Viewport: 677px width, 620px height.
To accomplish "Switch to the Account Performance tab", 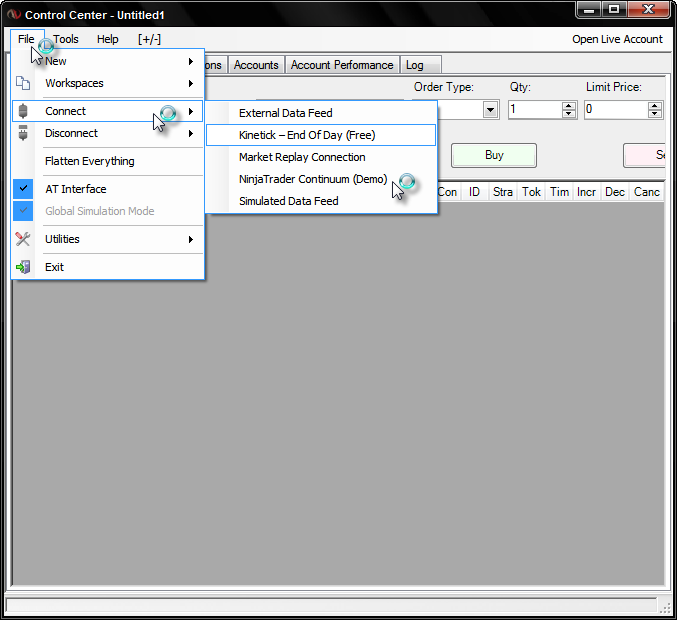I will (x=342, y=65).
